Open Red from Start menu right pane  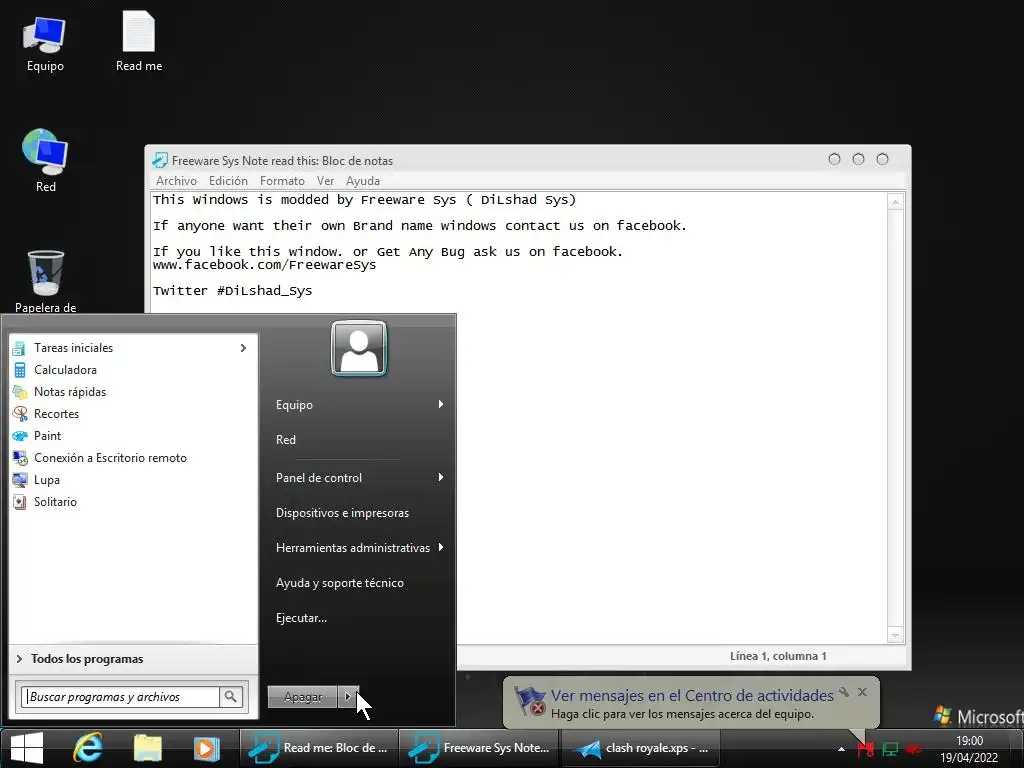point(286,440)
